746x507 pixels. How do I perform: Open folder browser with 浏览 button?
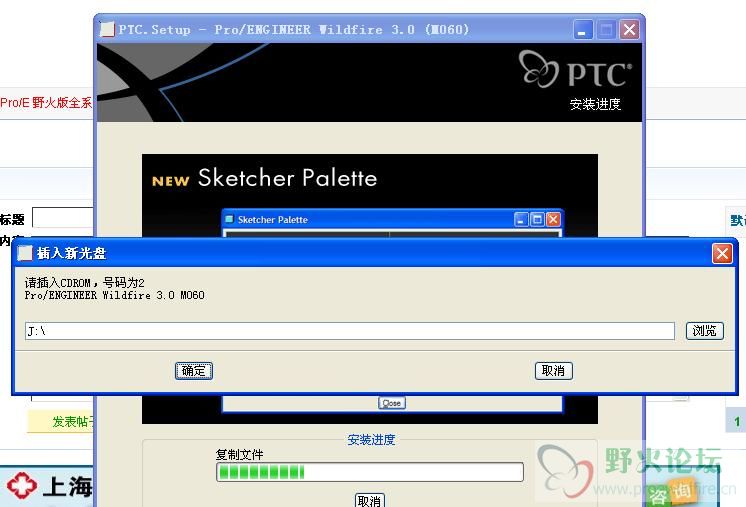tap(705, 331)
